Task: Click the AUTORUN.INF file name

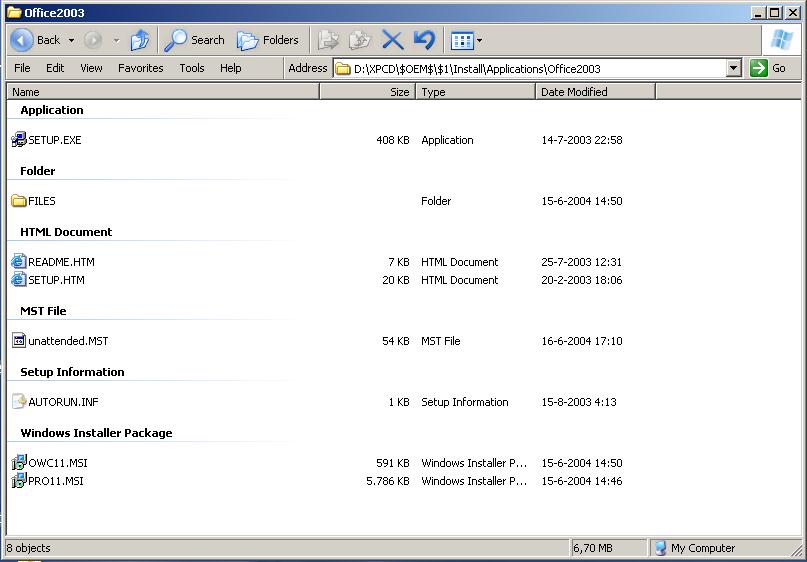Action: click(x=63, y=402)
